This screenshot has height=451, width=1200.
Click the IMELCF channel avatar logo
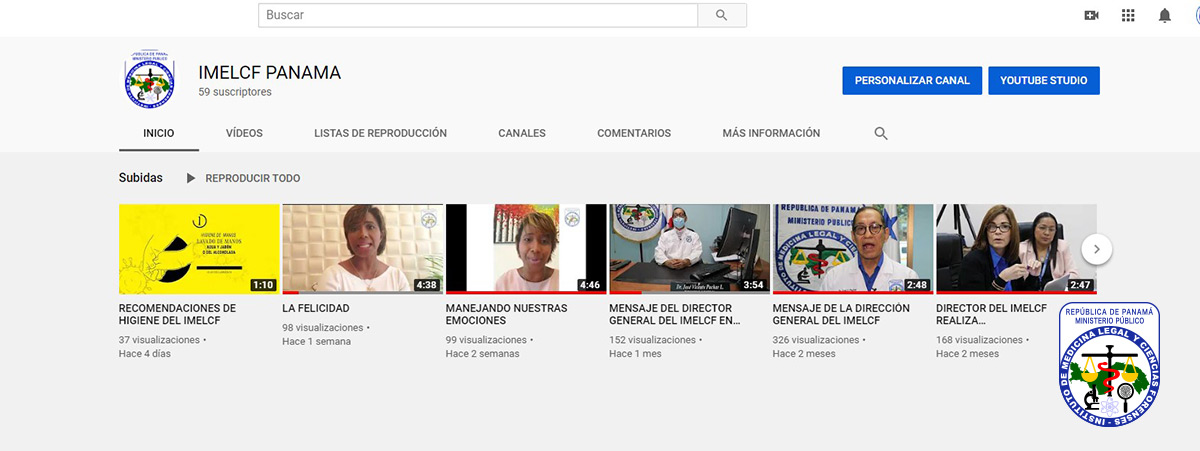point(151,80)
